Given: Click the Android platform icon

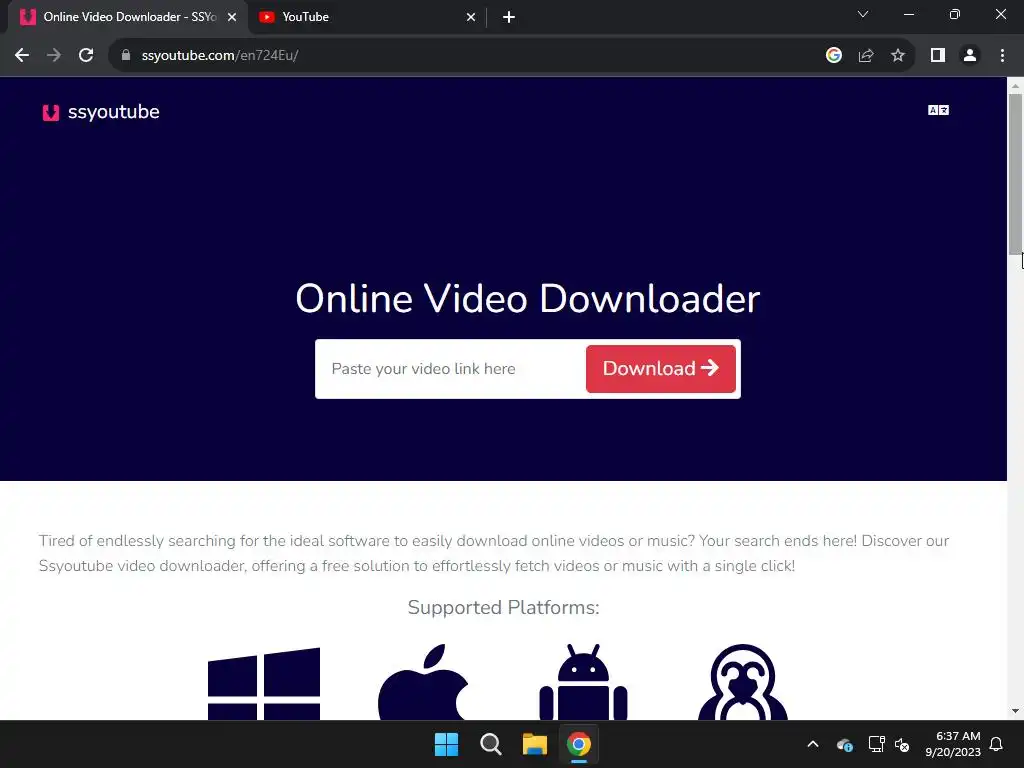Looking at the screenshot, I should point(583,682).
